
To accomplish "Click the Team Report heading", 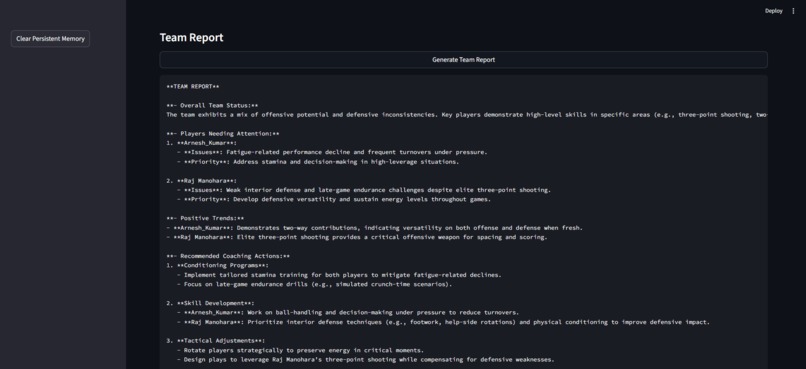I will (x=191, y=38).
